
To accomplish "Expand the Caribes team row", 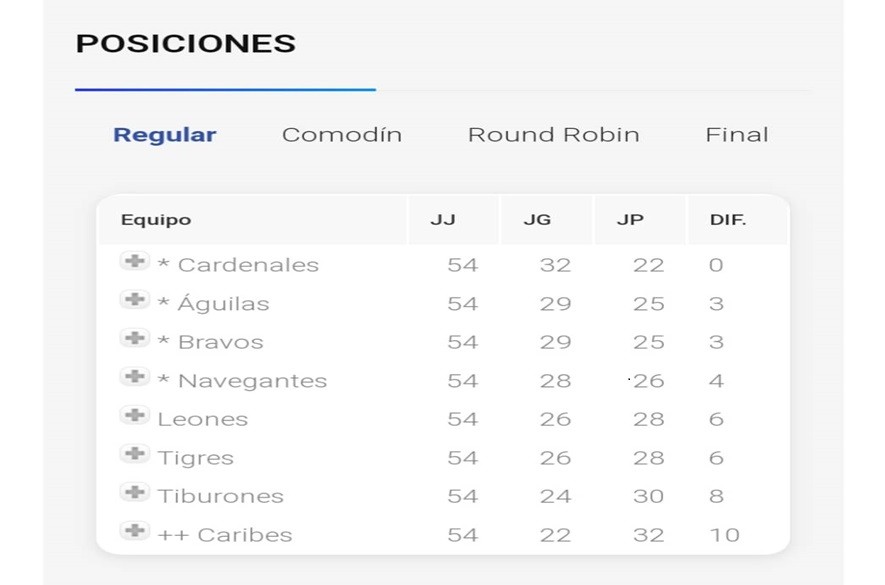I will click(134, 534).
